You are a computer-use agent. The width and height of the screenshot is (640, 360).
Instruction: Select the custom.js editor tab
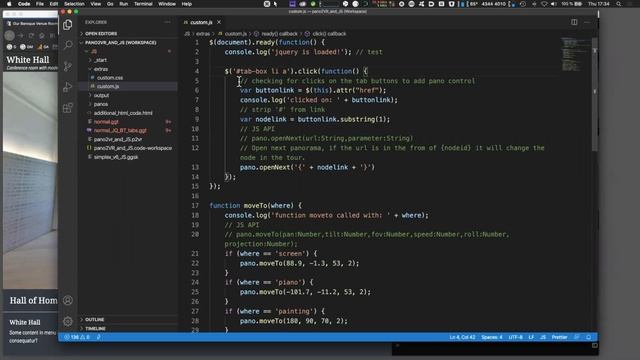(x=201, y=22)
